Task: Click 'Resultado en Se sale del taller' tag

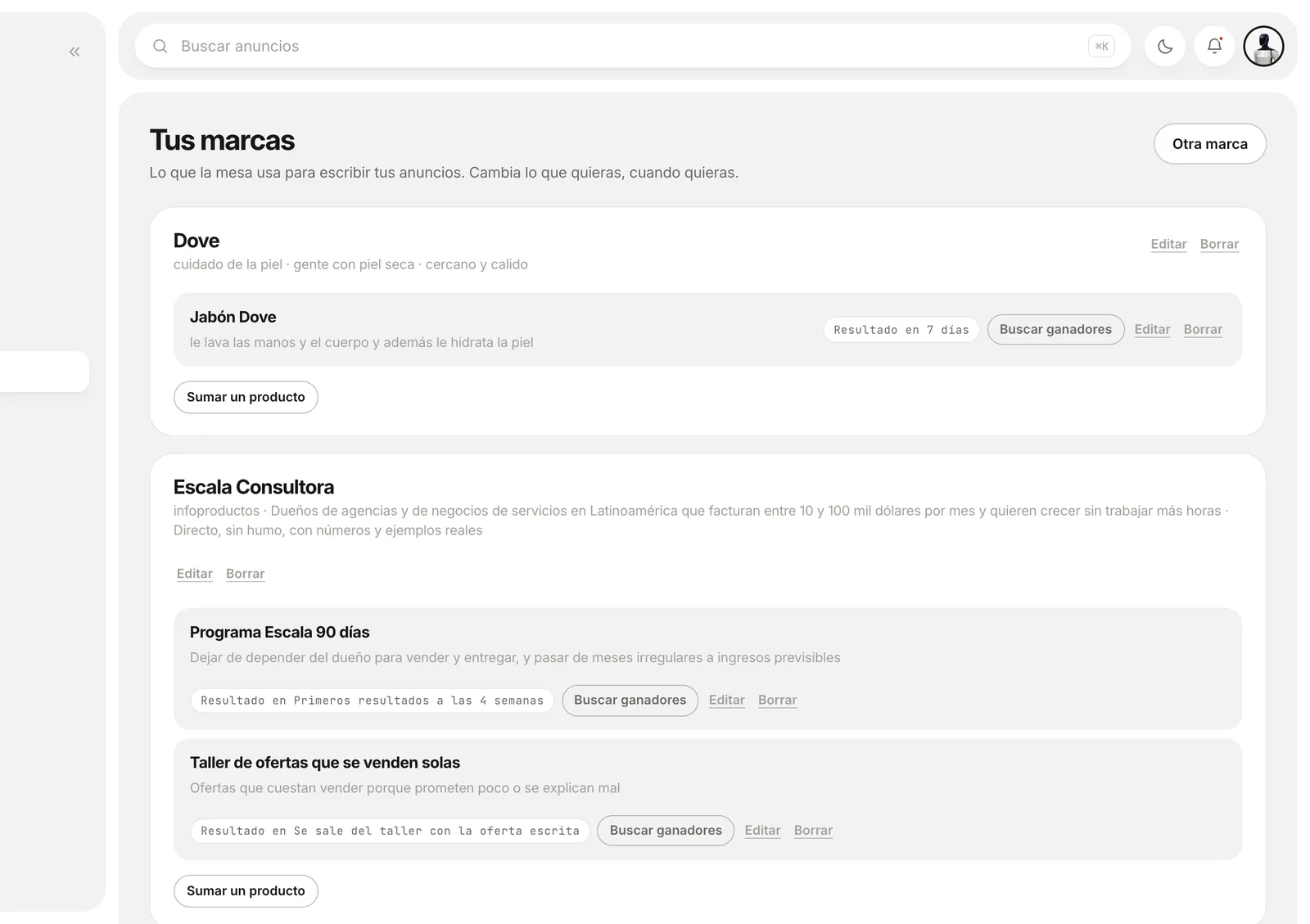Action: pos(390,831)
